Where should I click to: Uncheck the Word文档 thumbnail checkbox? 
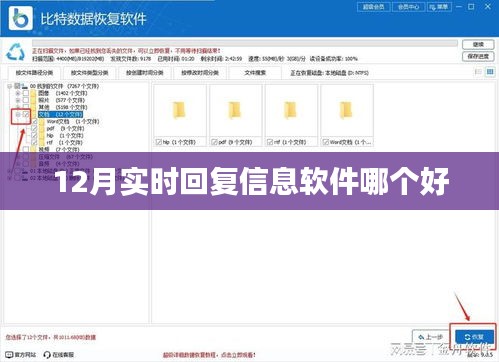tap(325, 142)
